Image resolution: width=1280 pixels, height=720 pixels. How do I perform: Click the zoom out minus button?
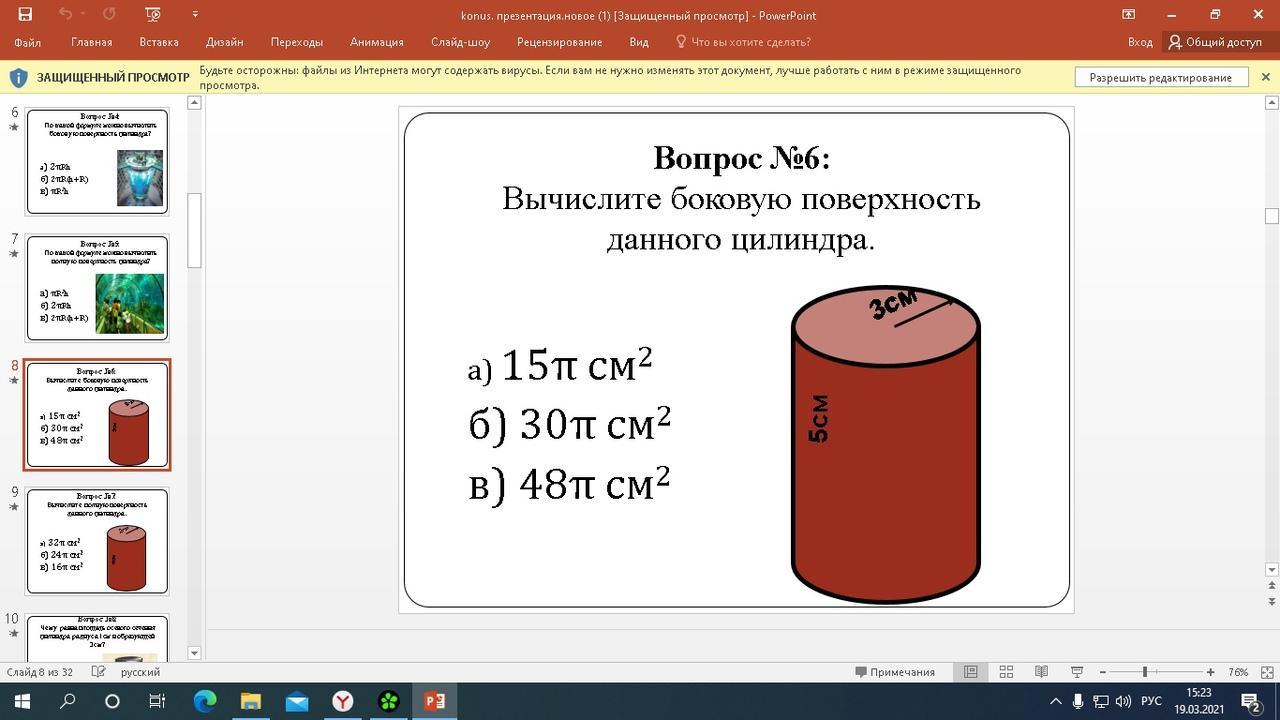[x=1103, y=672]
